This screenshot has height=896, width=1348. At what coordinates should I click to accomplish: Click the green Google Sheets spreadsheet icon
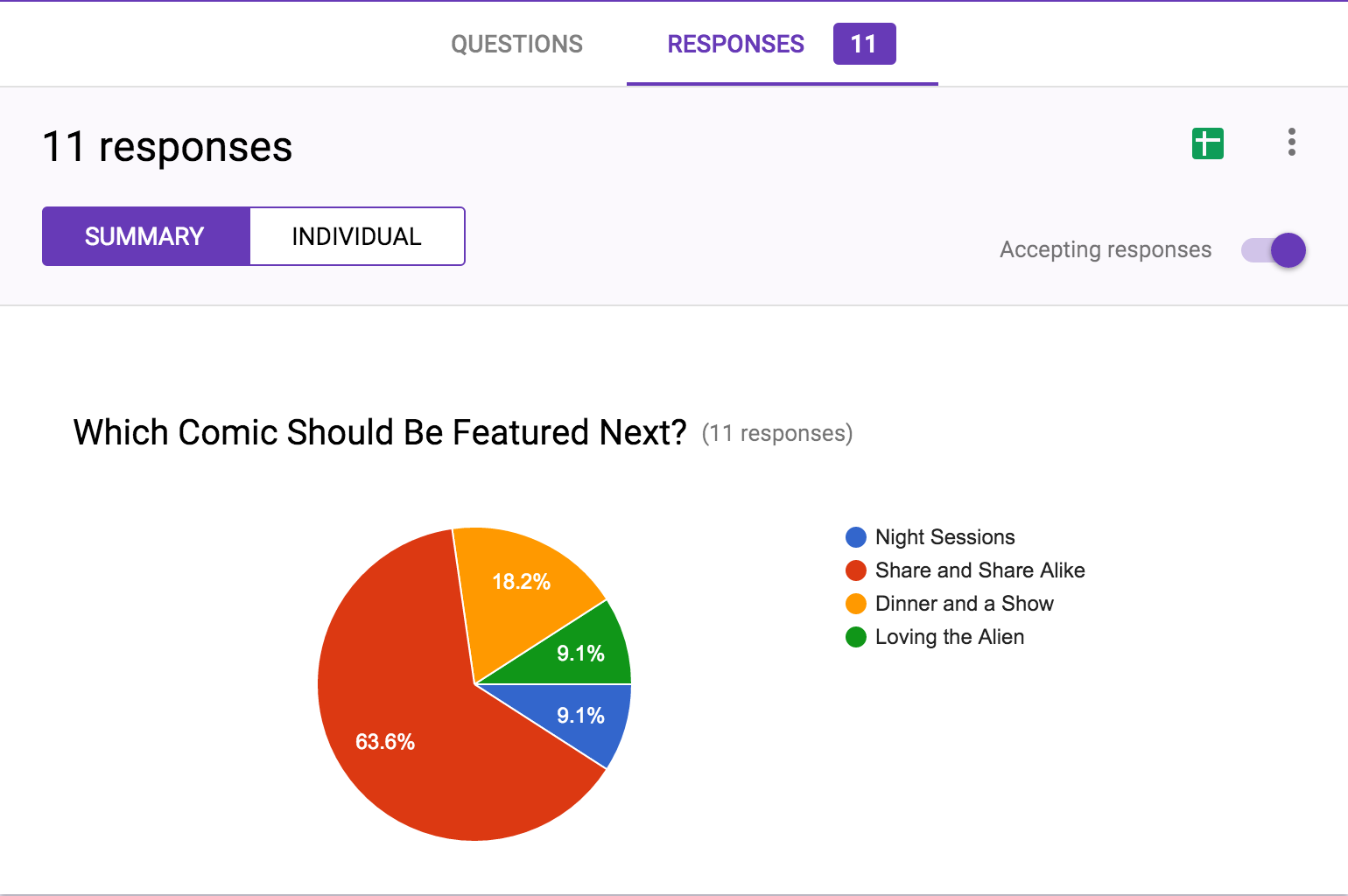pos(1207,143)
